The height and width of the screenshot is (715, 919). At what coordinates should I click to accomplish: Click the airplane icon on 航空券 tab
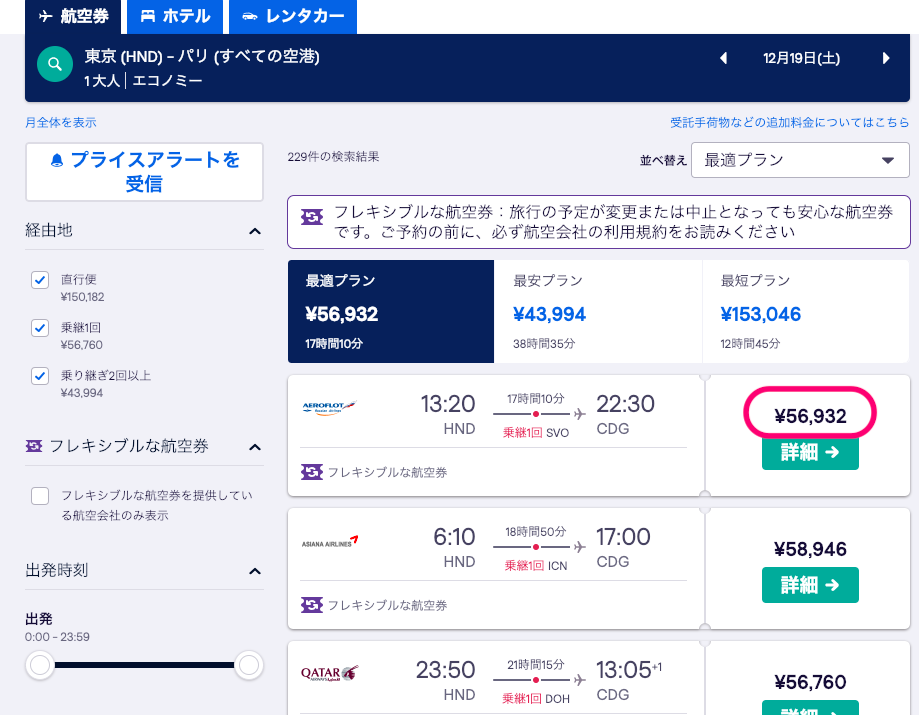tap(46, 16)
